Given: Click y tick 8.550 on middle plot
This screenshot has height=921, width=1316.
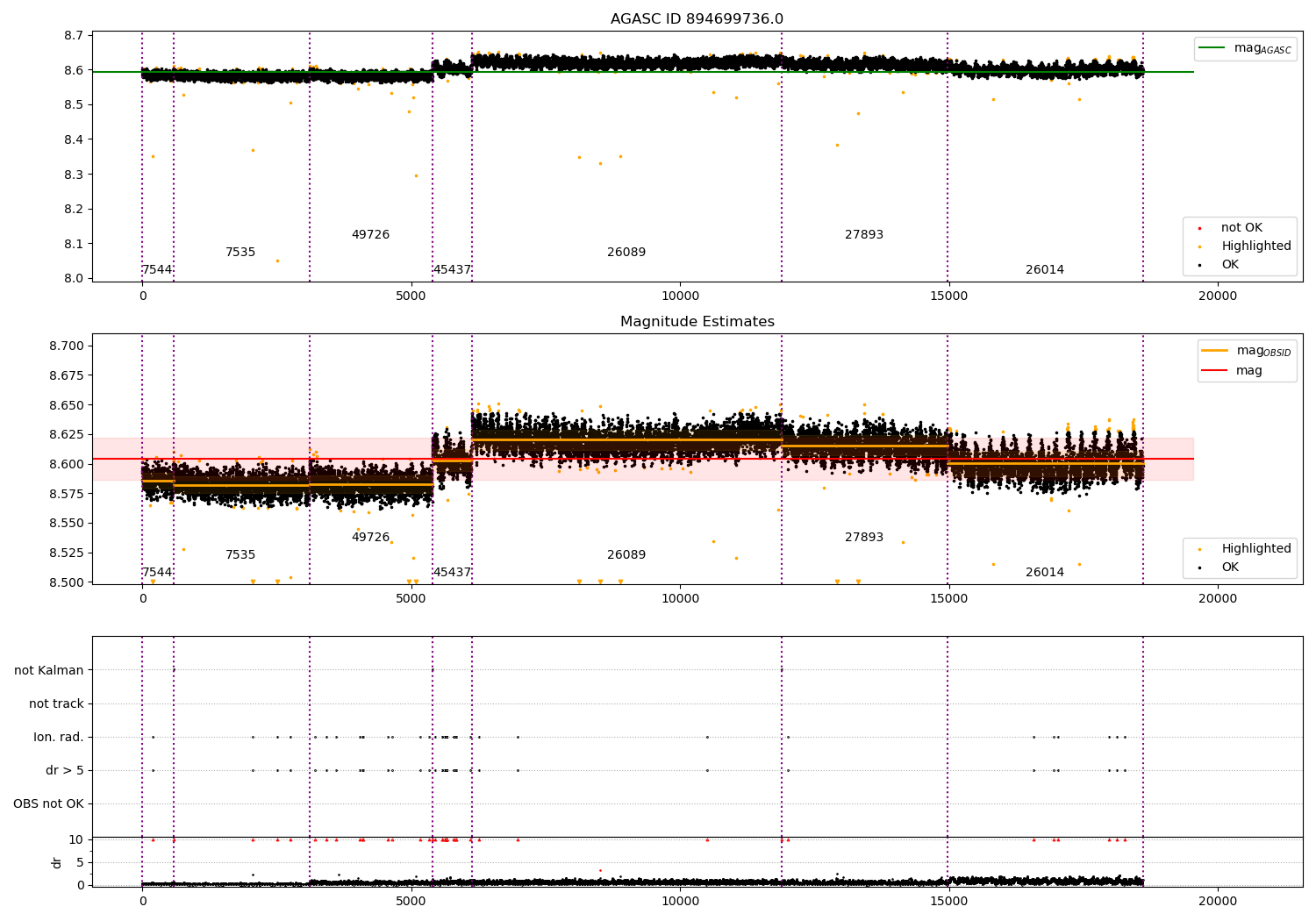Looking at the screenshot, I should click(66, 524).
